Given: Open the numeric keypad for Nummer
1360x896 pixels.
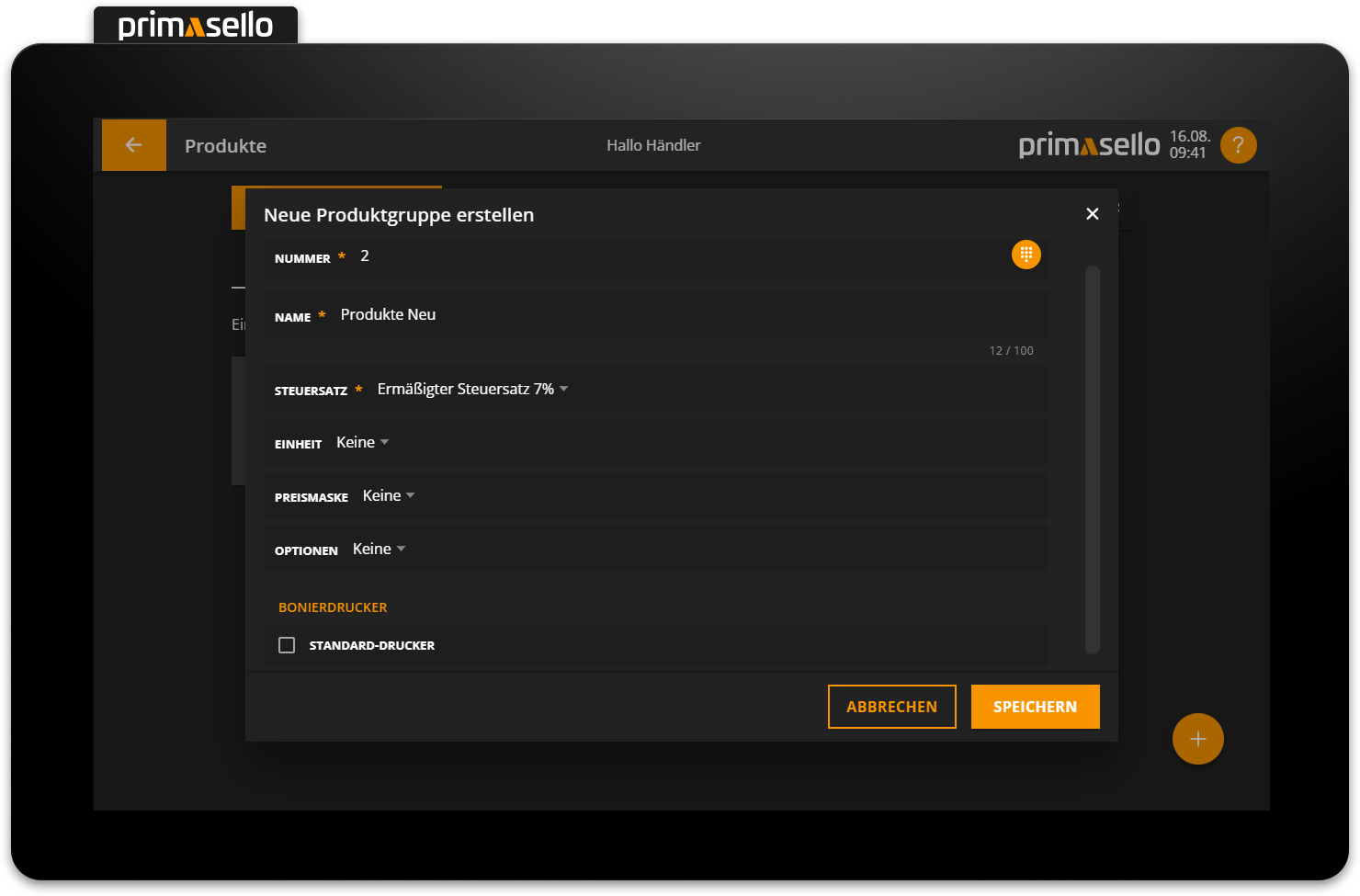Looking at the screenshot, I should 1026,255.
